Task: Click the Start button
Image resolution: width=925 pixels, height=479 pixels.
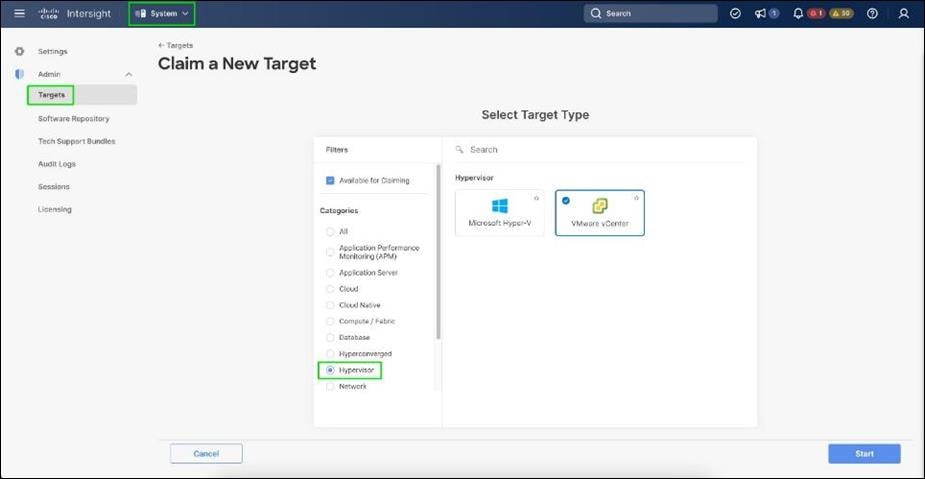Action: (864, 454)
